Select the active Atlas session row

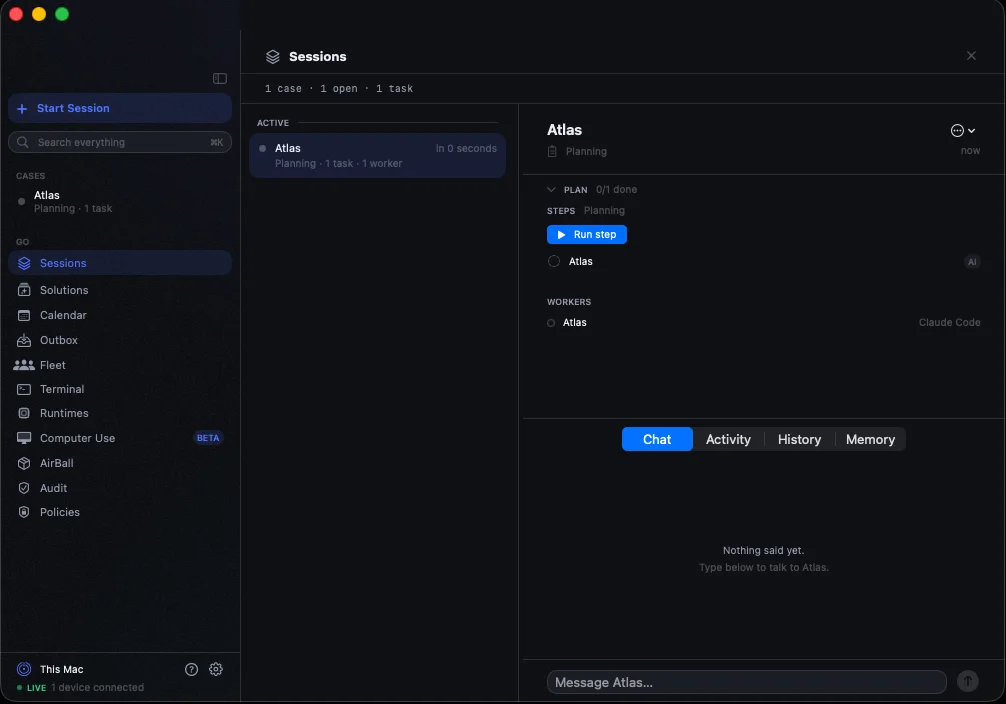[377, 155]
